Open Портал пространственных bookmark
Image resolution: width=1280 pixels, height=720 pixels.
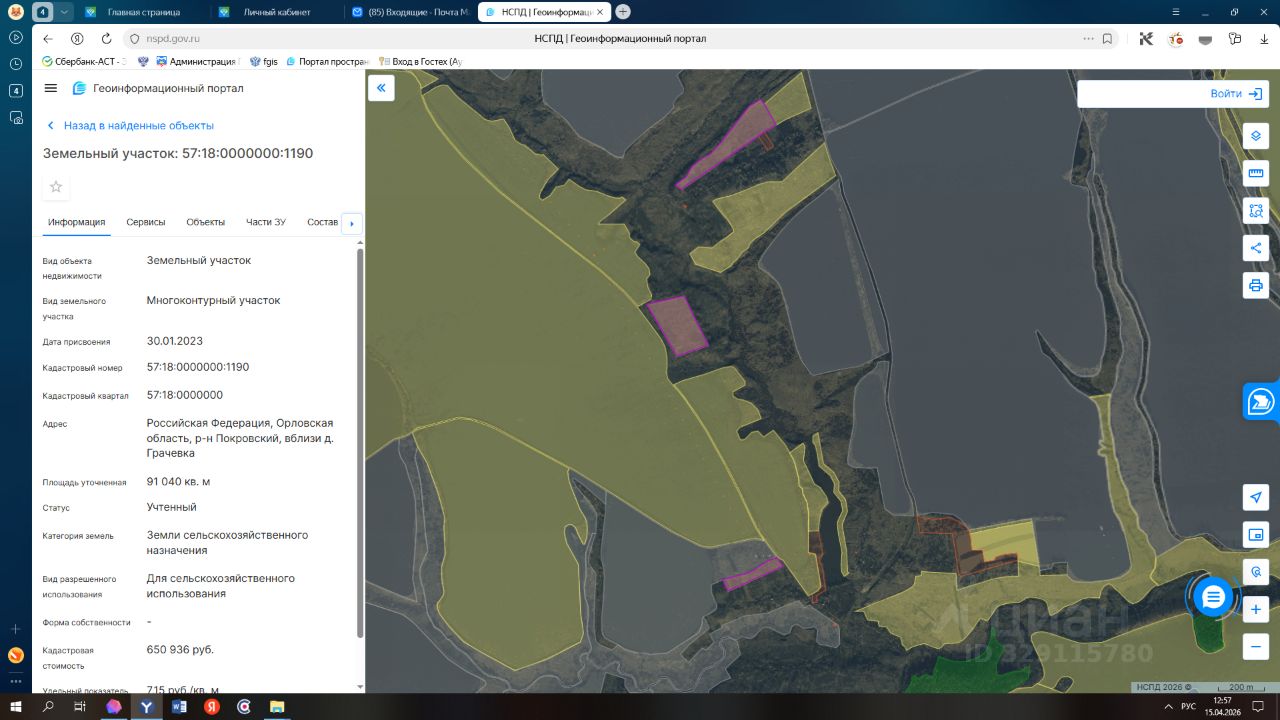(x=327, y=62)
